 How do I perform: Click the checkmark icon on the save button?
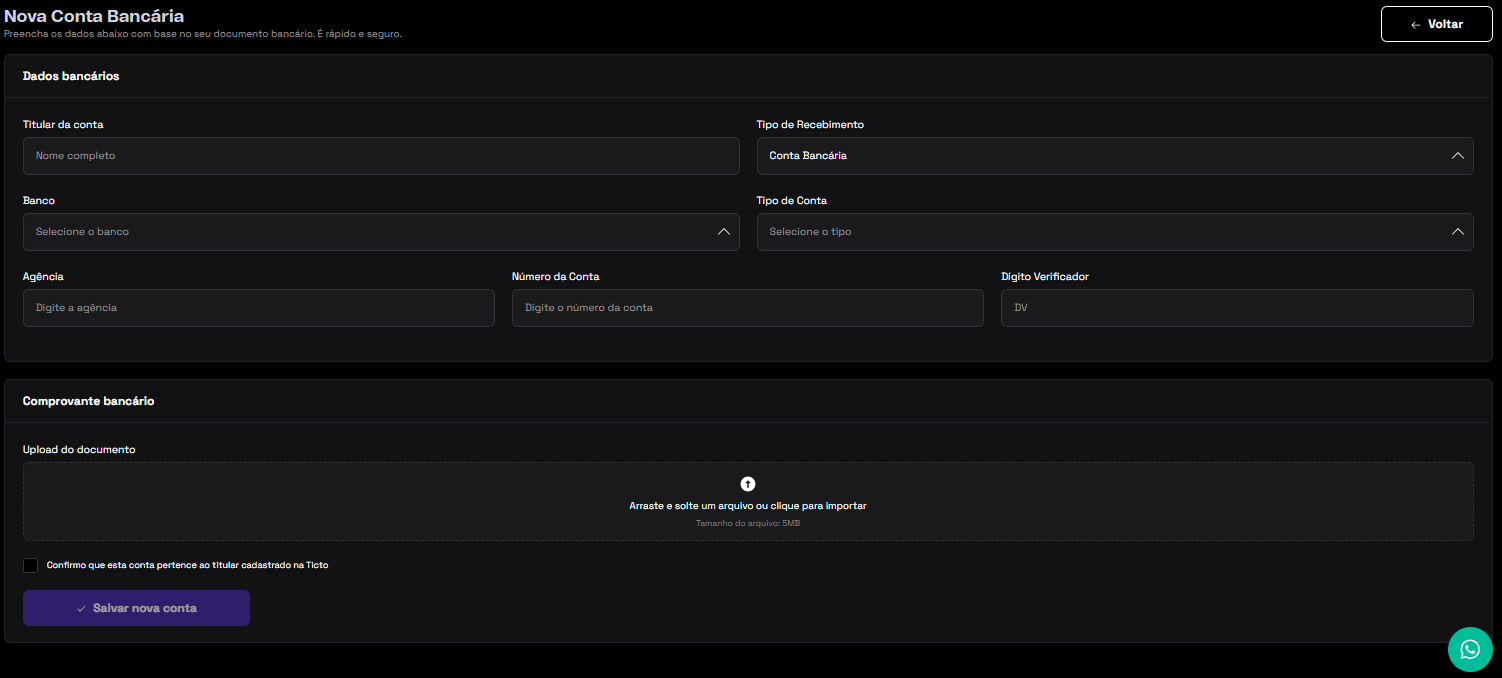coord(81,608)
